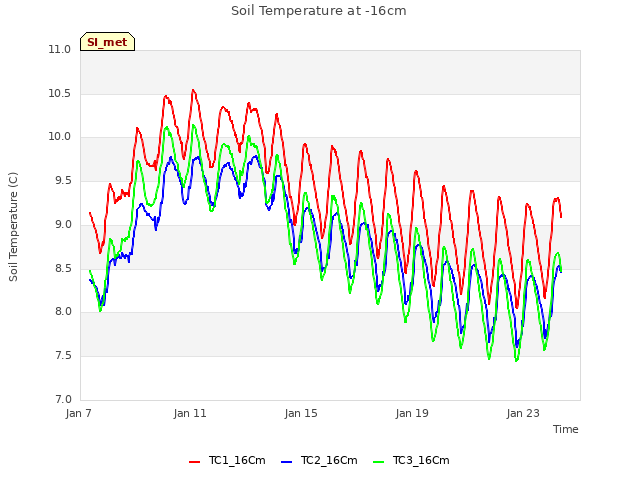The height and width of the screenshot is (480, 640).
Task: Click the Jan 11 x-axis tick label
Action: pyautogui.click(x=190, y=413)
